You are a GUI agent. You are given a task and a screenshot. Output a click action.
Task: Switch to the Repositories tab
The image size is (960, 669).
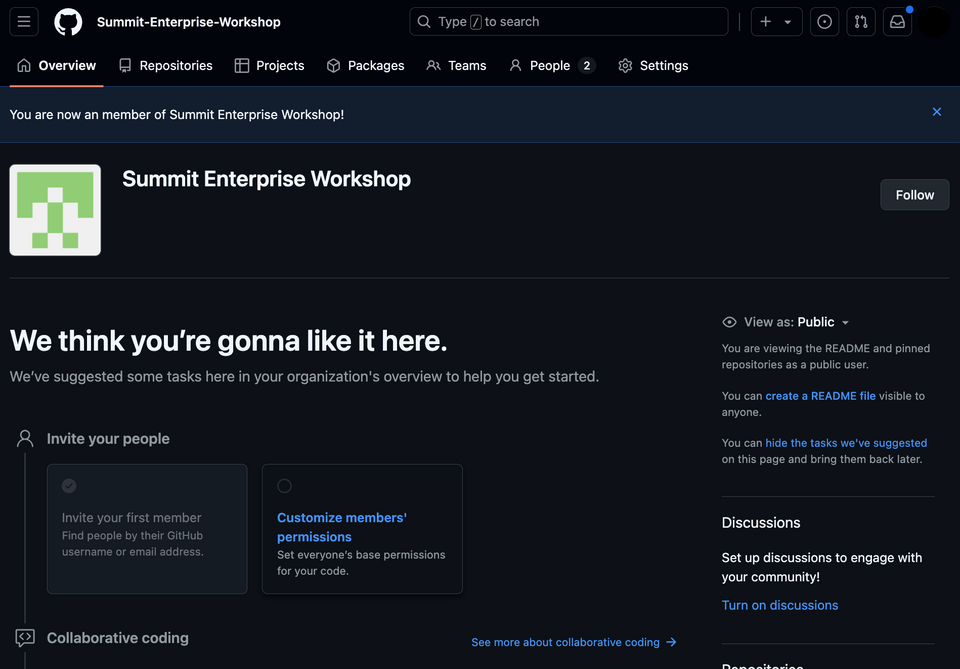[166, 65]
